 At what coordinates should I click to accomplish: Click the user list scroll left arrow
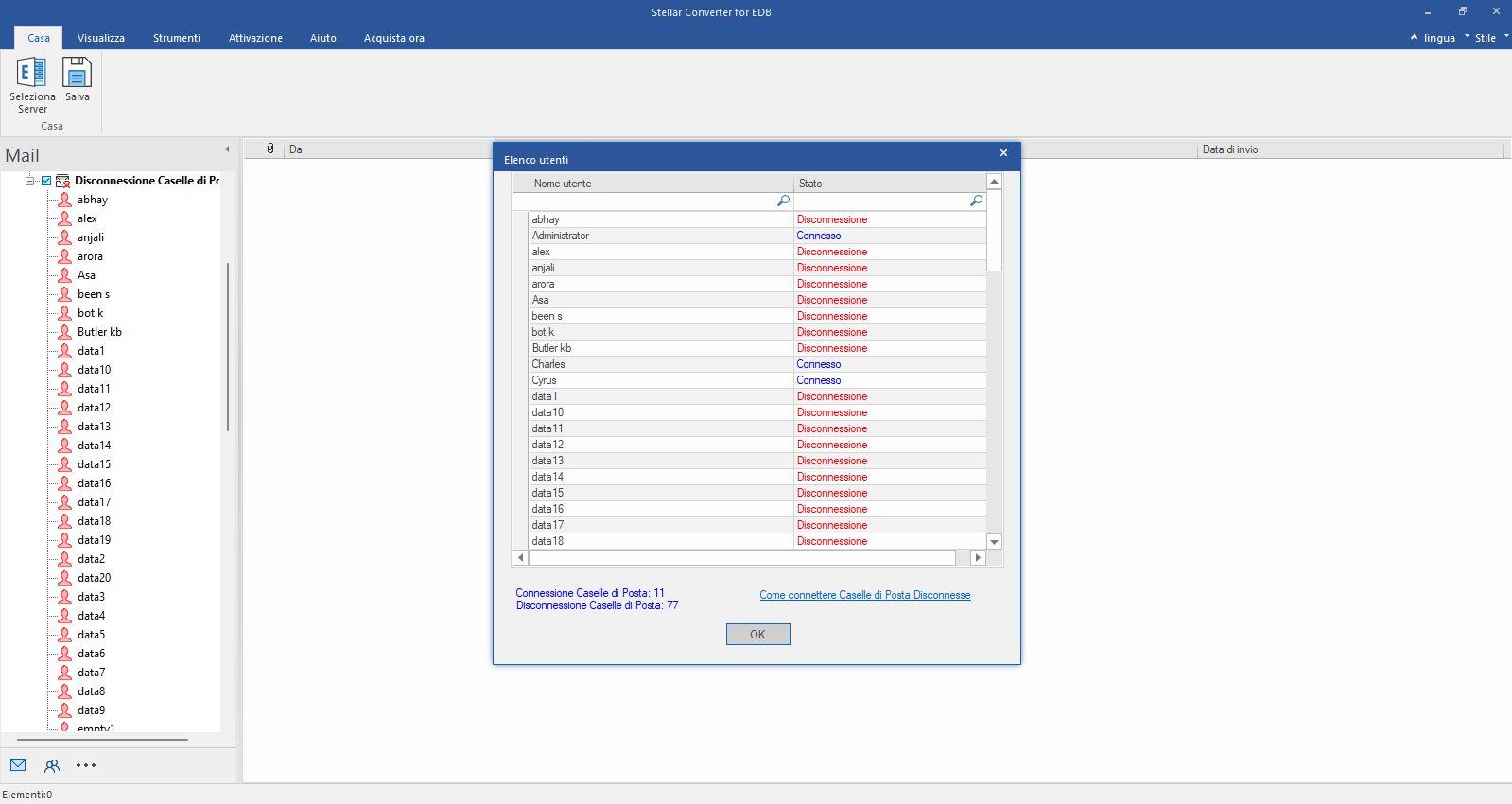[x=520, y=558]
